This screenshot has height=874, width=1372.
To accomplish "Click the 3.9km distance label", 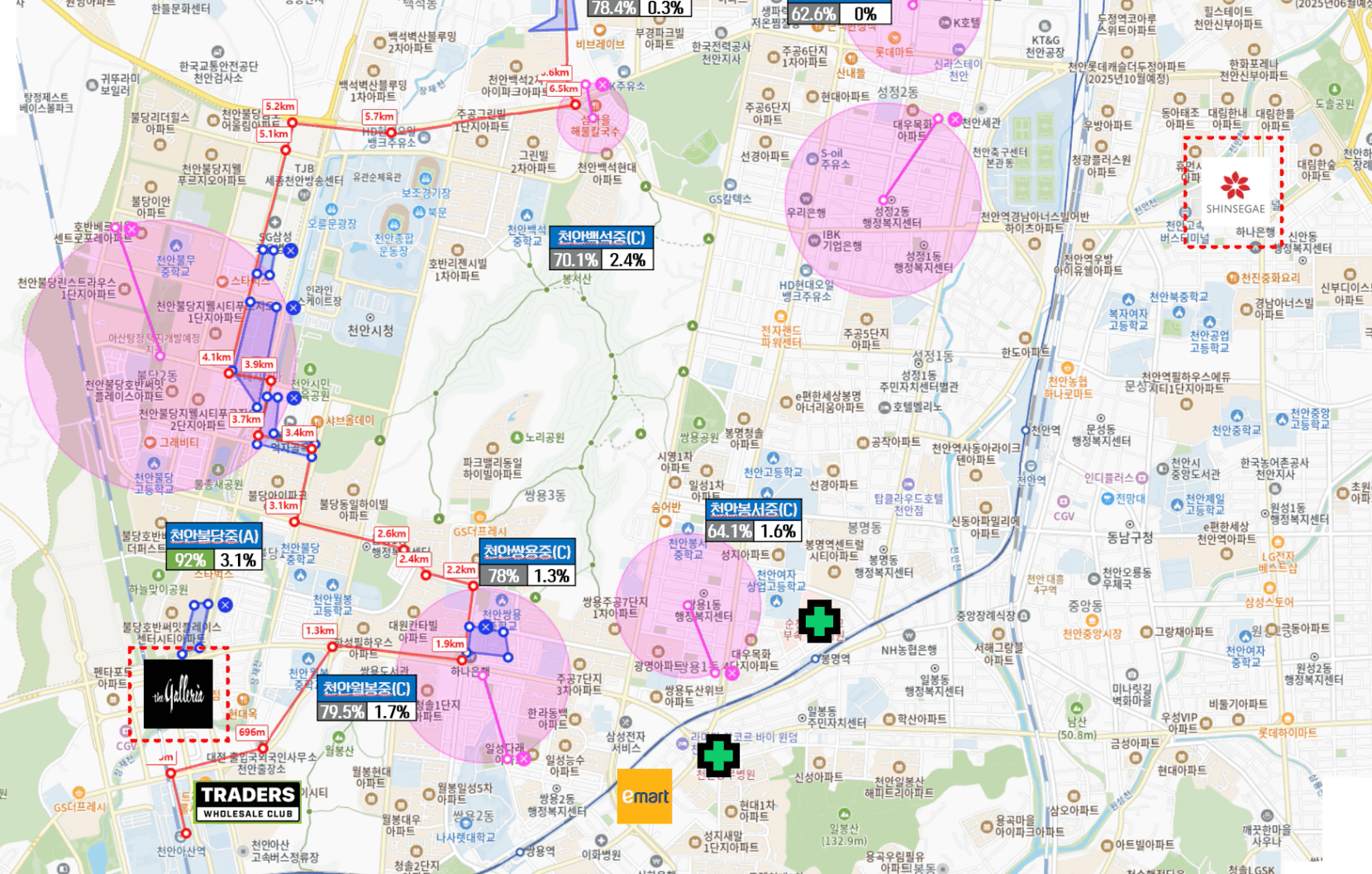I will 259,364.
